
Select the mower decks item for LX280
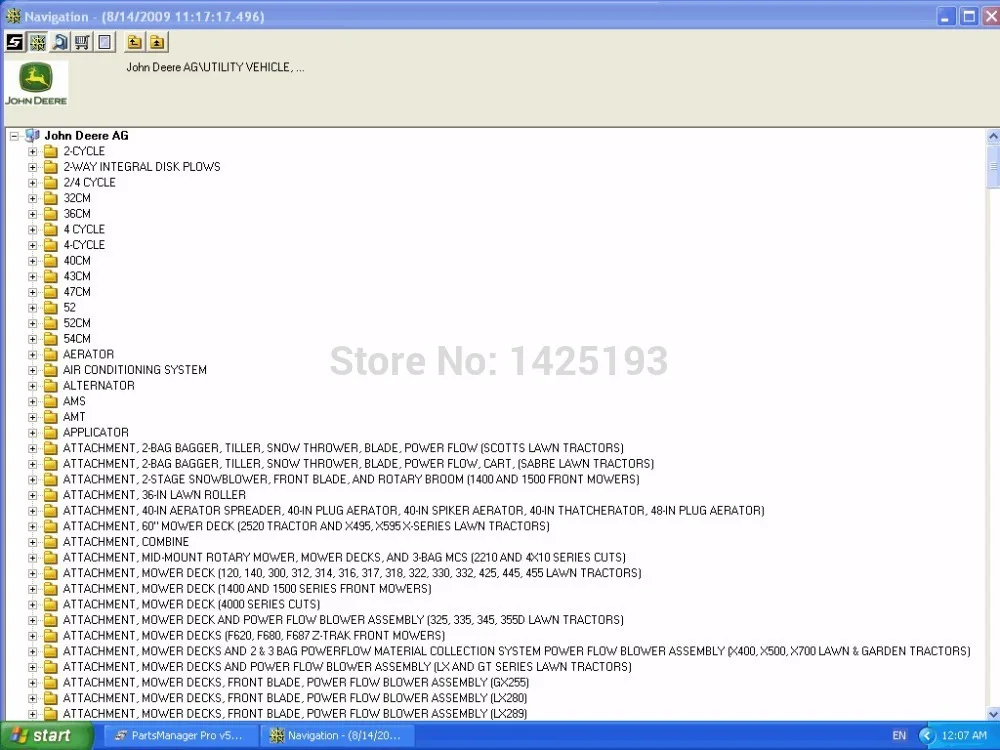[295, 698]
